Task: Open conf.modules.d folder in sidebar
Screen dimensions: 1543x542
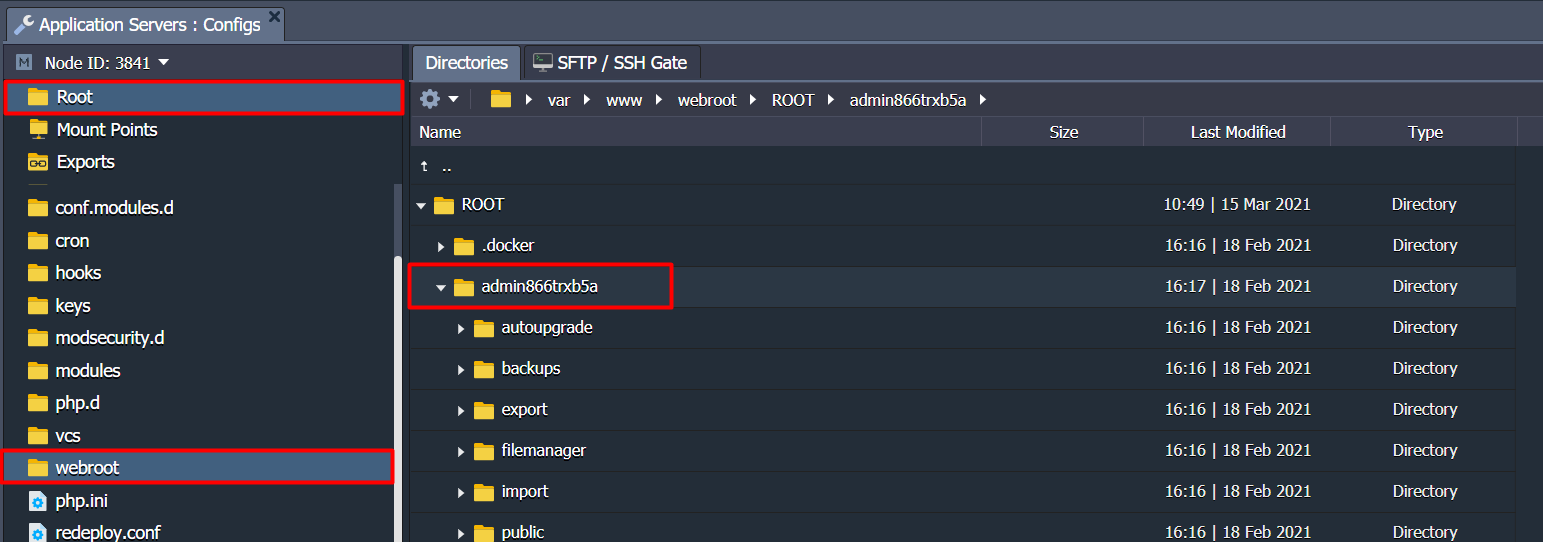Action: [114, 208]
